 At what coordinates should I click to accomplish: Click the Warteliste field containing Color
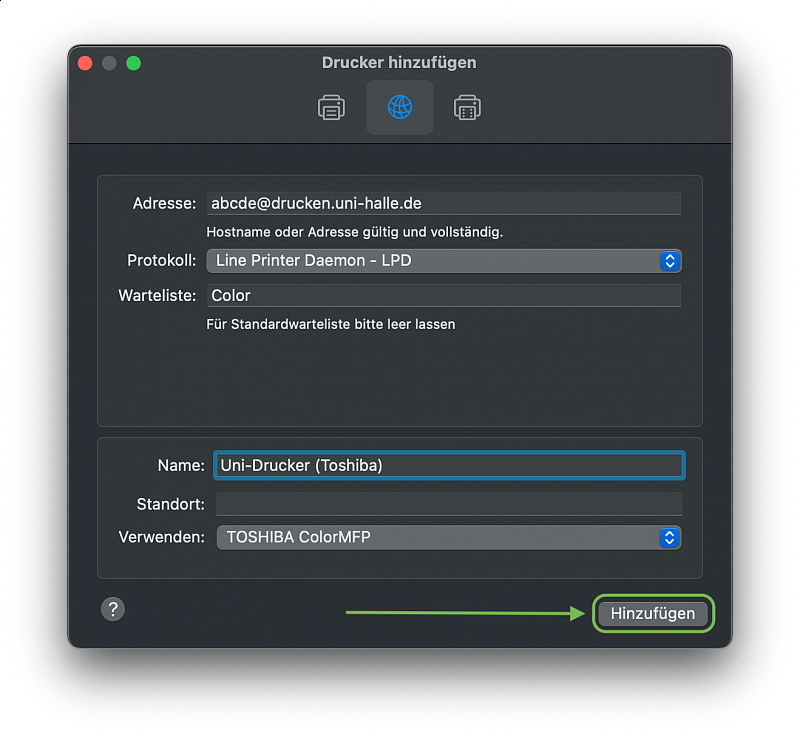(444, 295)
